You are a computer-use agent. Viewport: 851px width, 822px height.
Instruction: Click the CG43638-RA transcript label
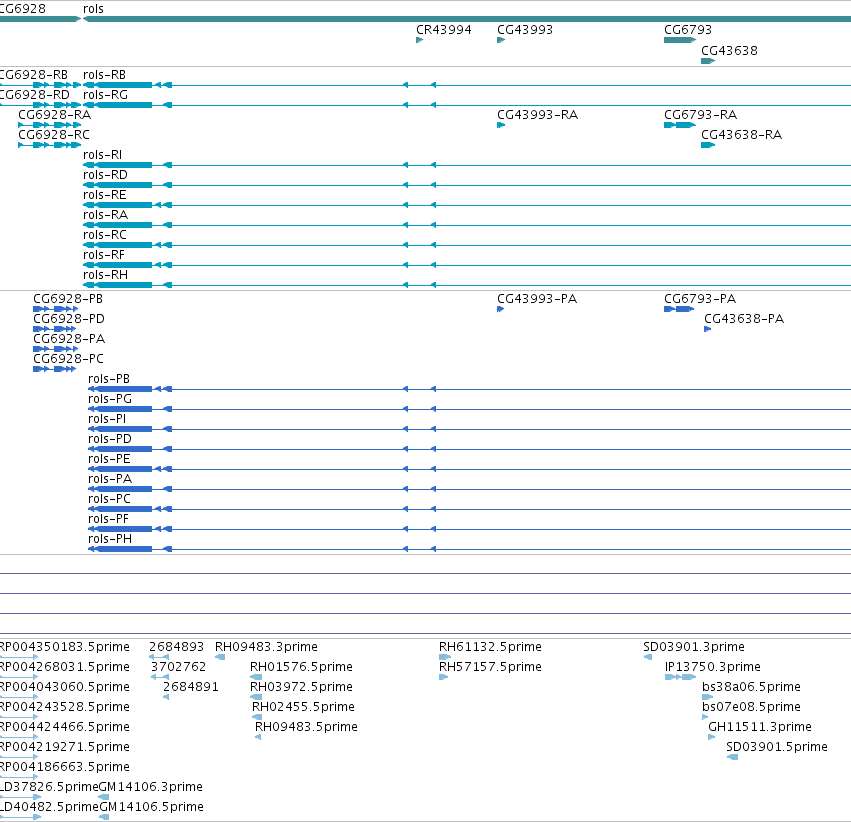coord(741,135)
